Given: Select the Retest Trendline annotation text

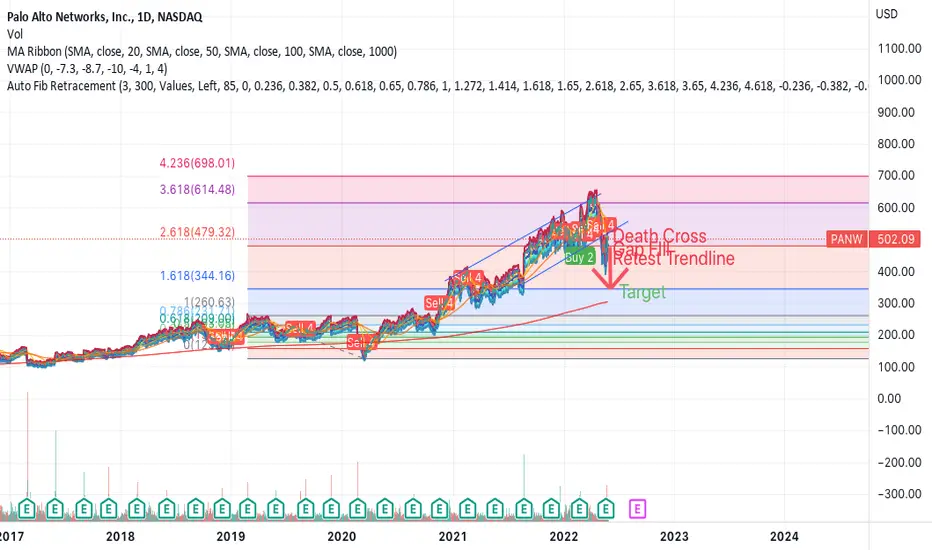Looking at the screenshot, I should [x=674, y=259].
